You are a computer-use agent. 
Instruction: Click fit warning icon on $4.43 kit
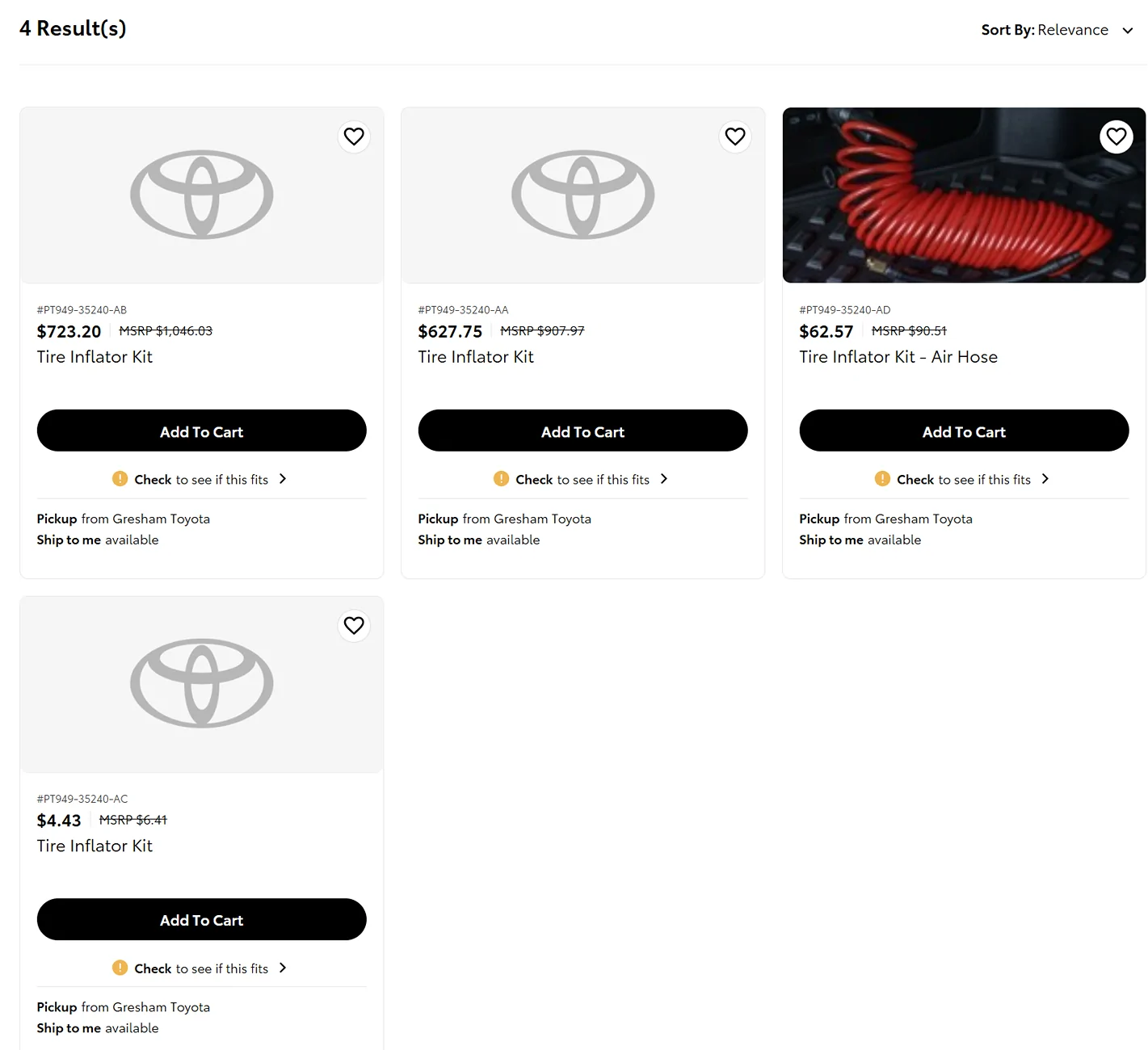click(x=120, y=968)
